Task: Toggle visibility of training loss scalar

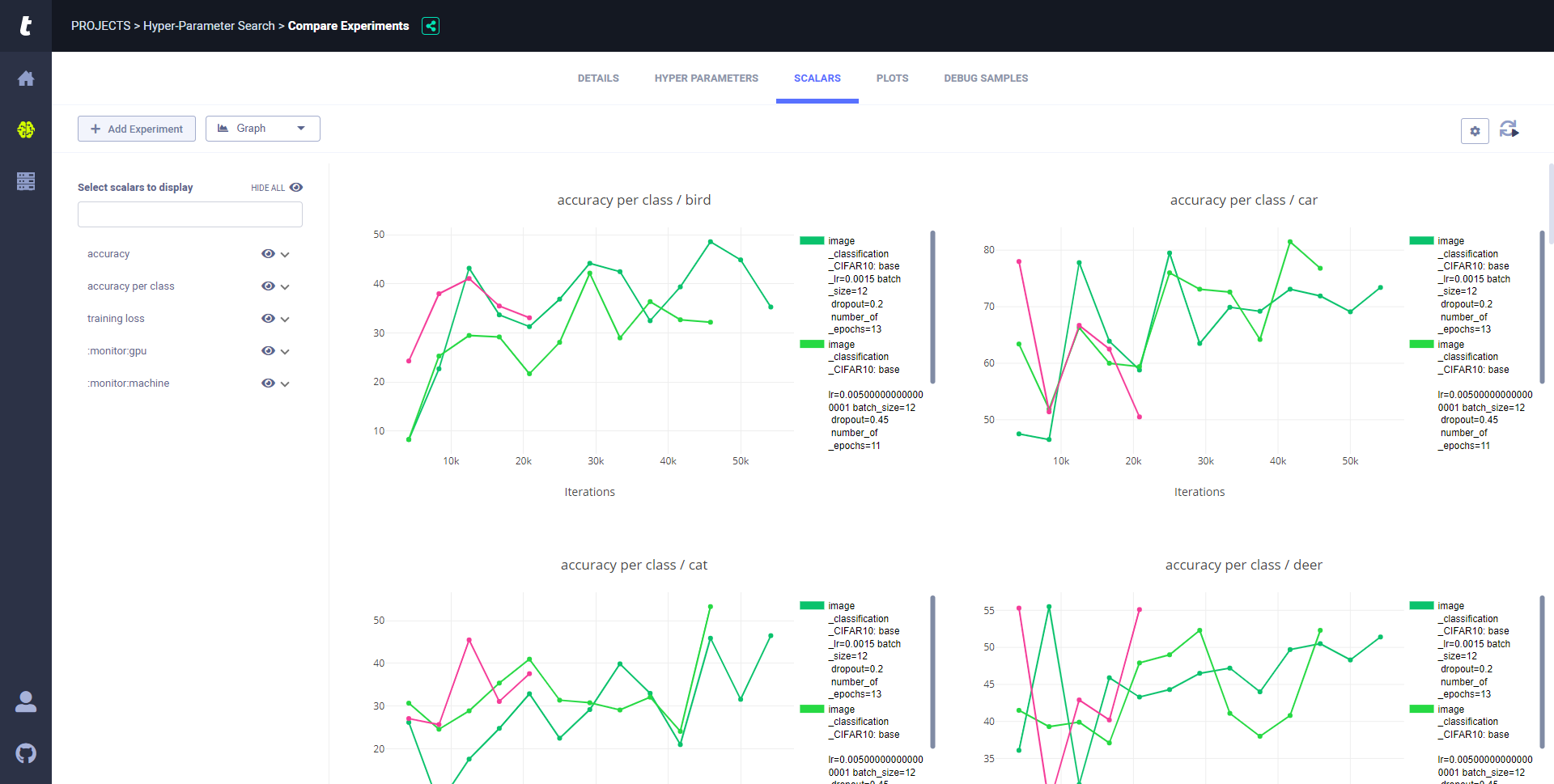Action: 268,319
